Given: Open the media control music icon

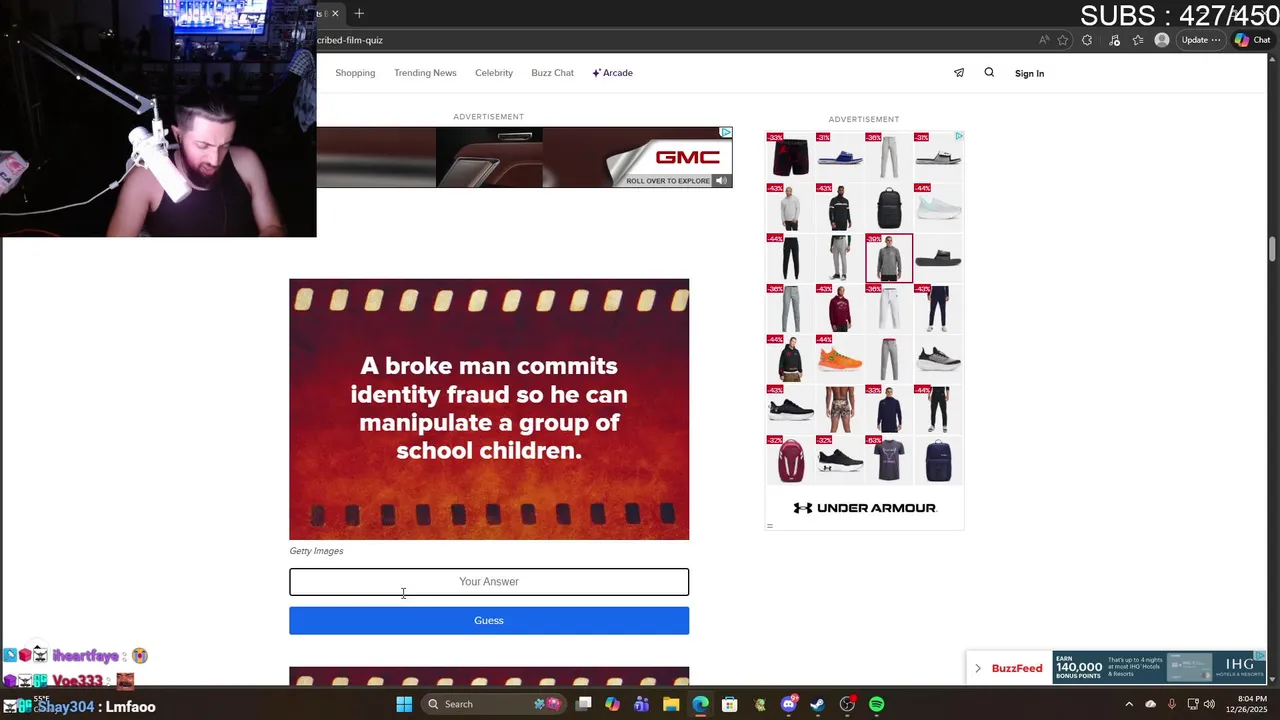Looking at the screenshot, I should 1114,40.
